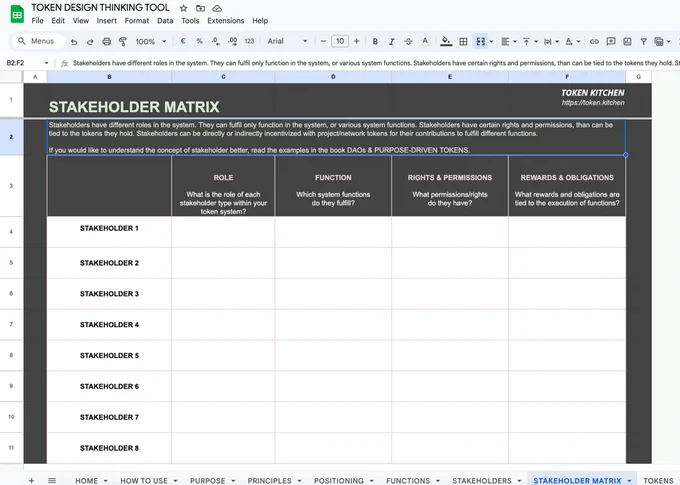
Task: Open the File menu
Action: pyautogui.click(x=37, y=21)
